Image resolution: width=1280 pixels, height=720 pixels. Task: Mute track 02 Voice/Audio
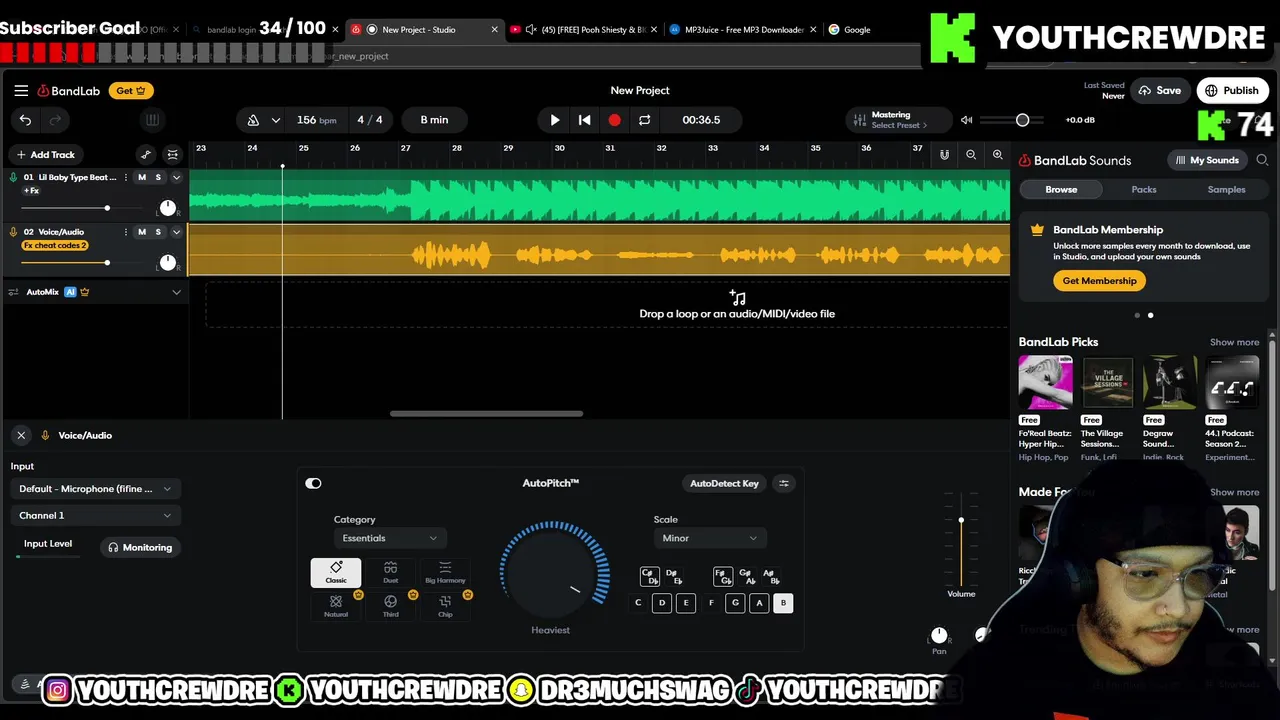coord(141,231)
